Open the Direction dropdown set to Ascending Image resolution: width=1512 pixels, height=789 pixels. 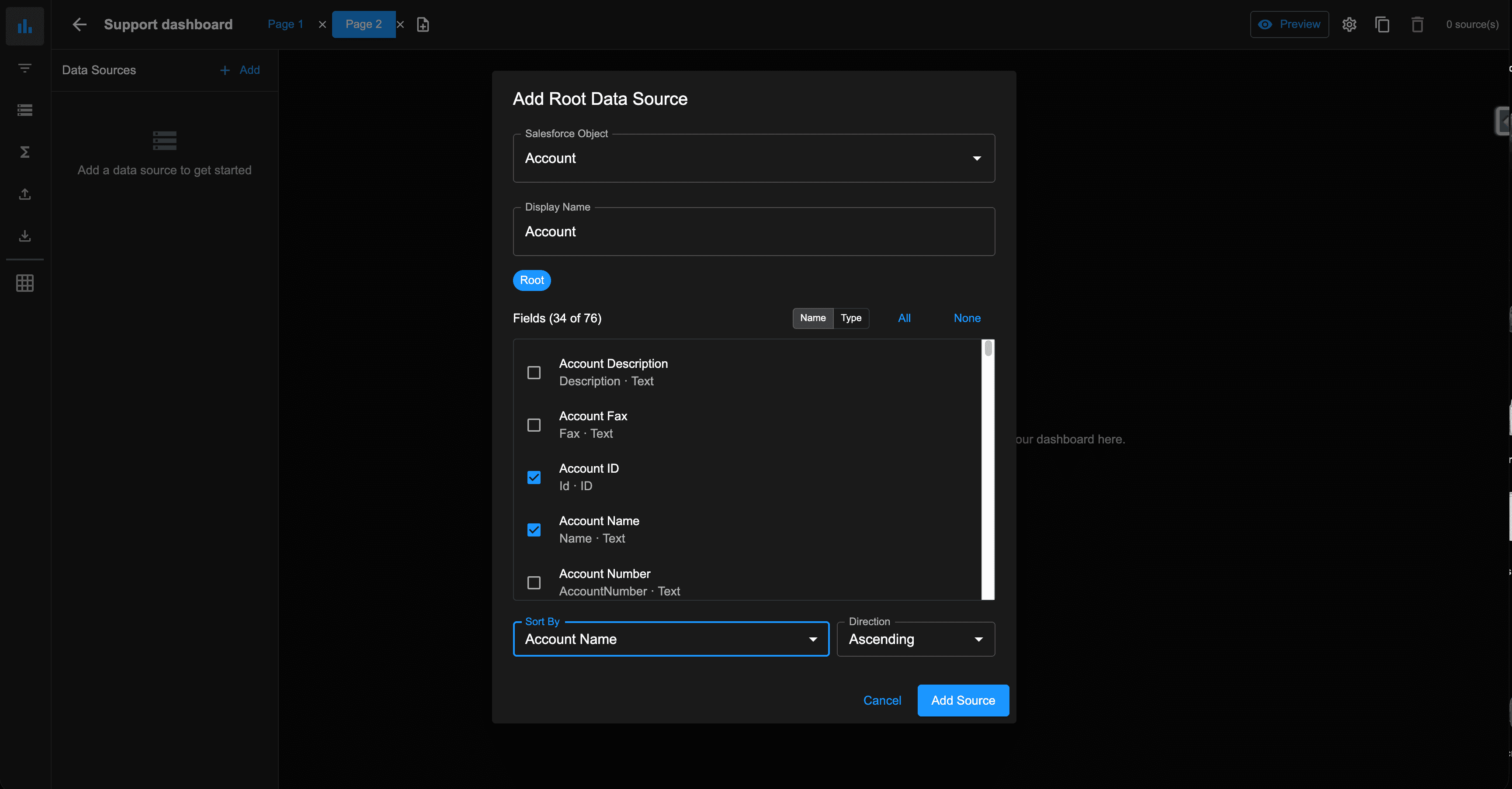point(916,639)
